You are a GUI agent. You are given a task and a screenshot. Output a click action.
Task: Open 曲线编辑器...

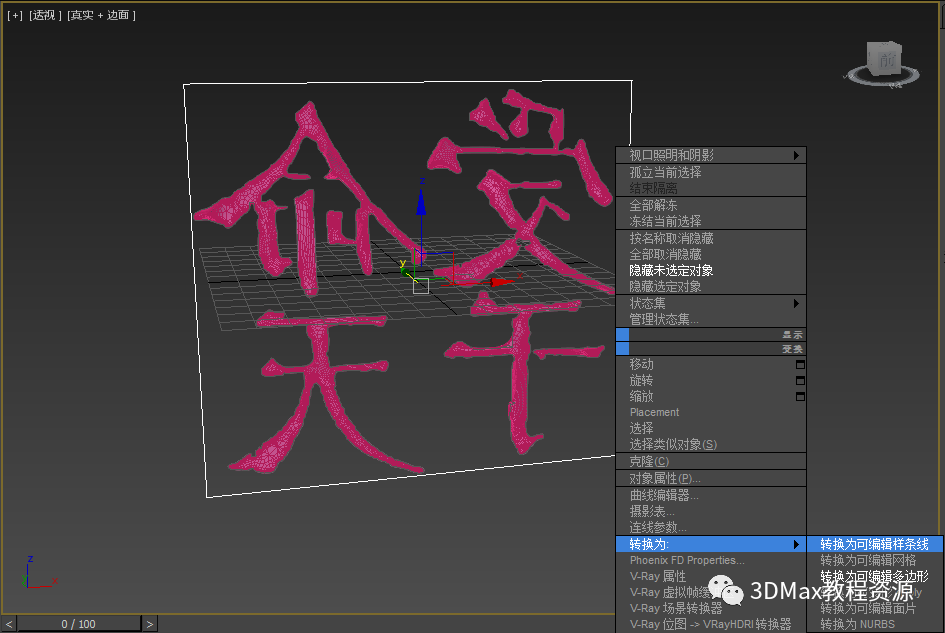tap(664, 496)
